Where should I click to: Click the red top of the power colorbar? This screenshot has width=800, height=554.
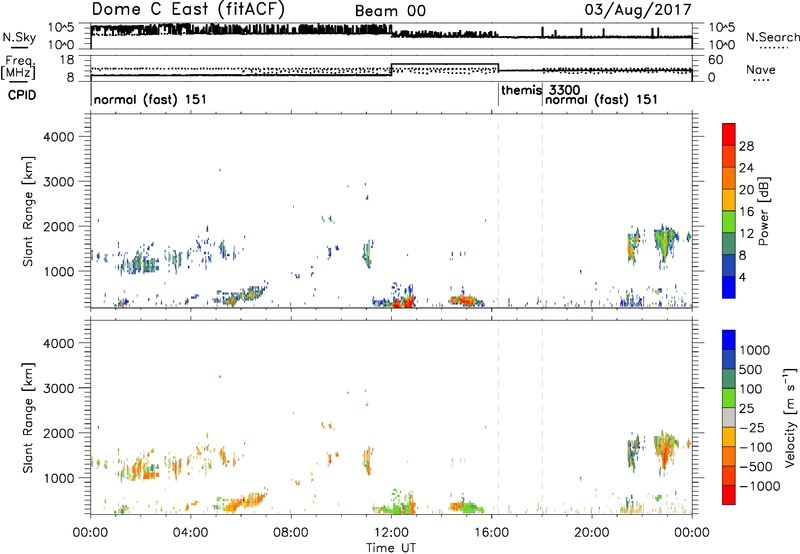tap(729, 134)
